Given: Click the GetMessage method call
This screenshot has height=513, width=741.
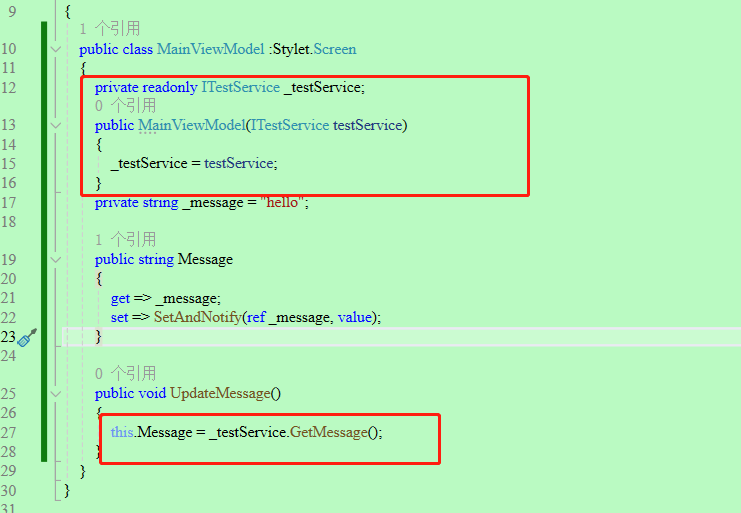Looking at the screenshot, I should (x=328, y=432).
